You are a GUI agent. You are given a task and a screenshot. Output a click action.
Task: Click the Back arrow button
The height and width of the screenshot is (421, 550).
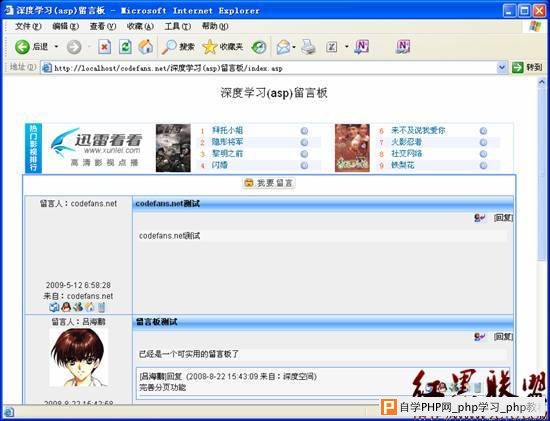point(22,47)
